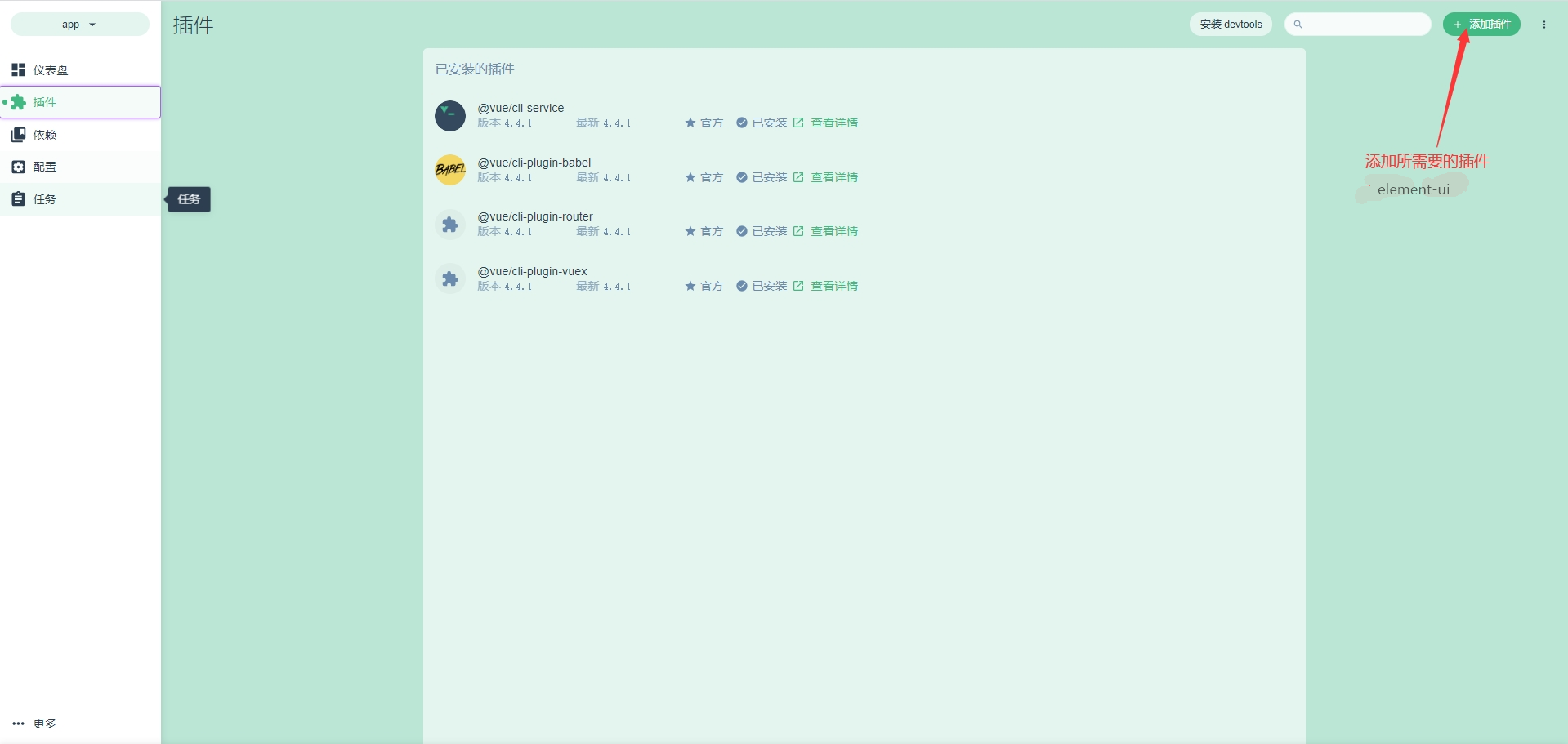
Task: Select the @vue/cli-plugin-vuex plugin name
Action: tap(532, 271)
